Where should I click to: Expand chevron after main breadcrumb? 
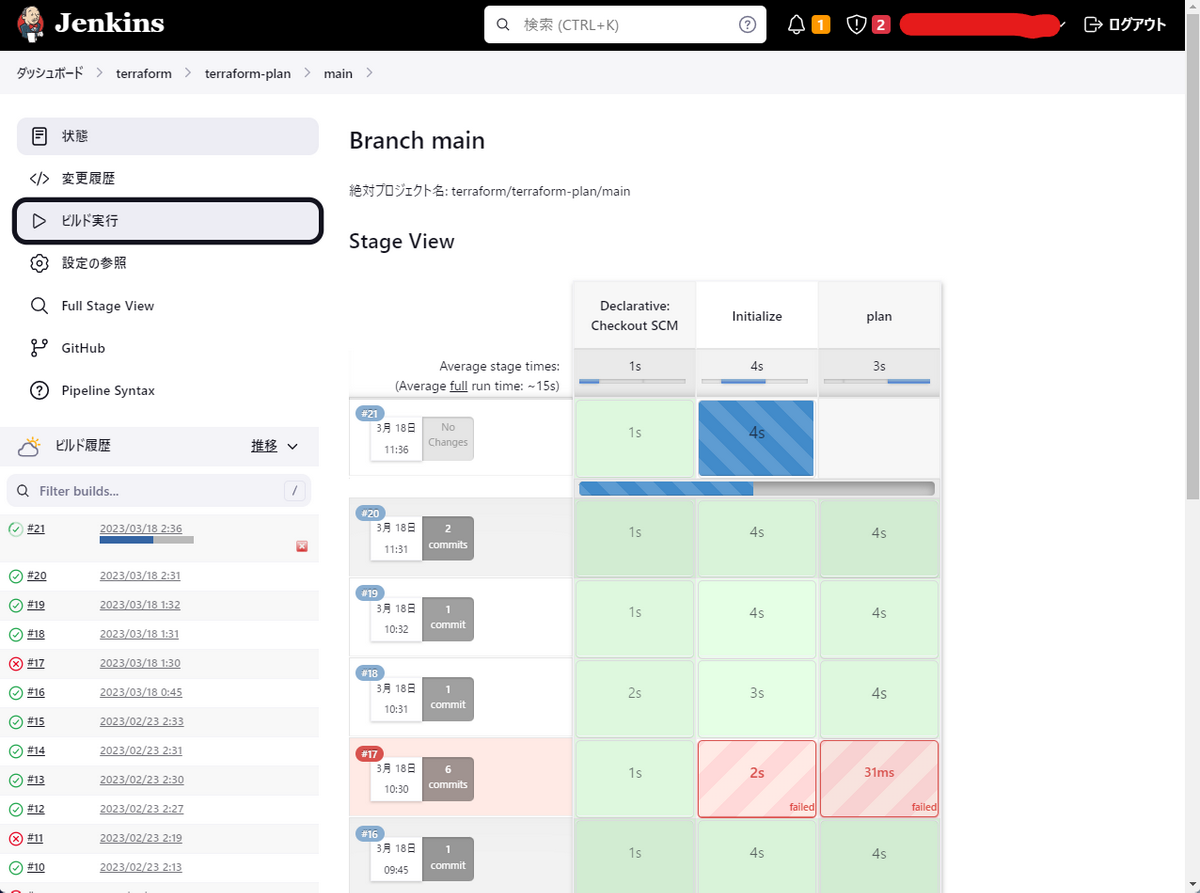[369, 73]
